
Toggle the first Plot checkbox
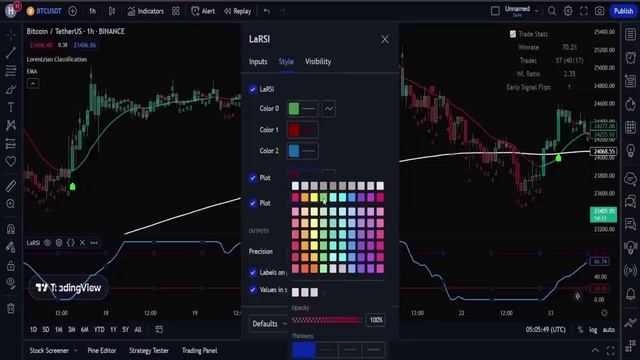pyautogui.click(x=253, y=178)
